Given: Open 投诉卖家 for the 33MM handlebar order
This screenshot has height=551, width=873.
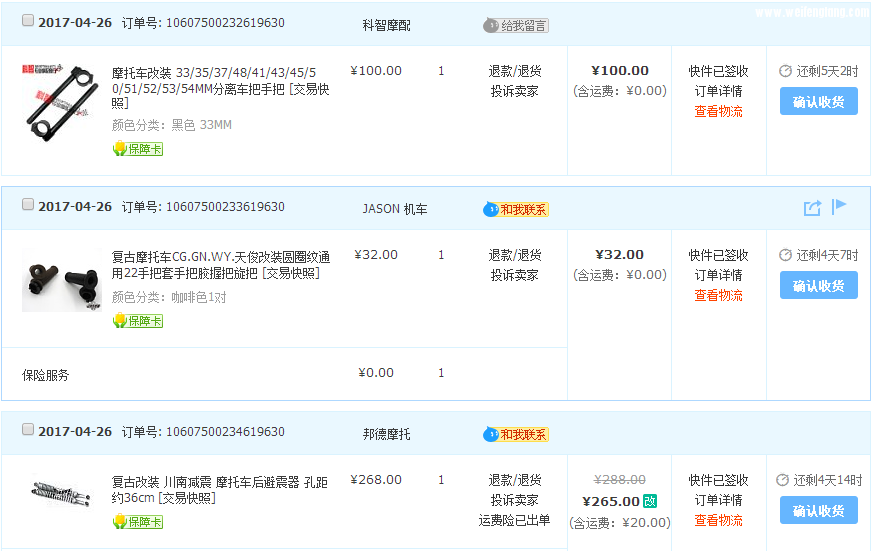Looking at the screenshot, I should tap(514, 91).
